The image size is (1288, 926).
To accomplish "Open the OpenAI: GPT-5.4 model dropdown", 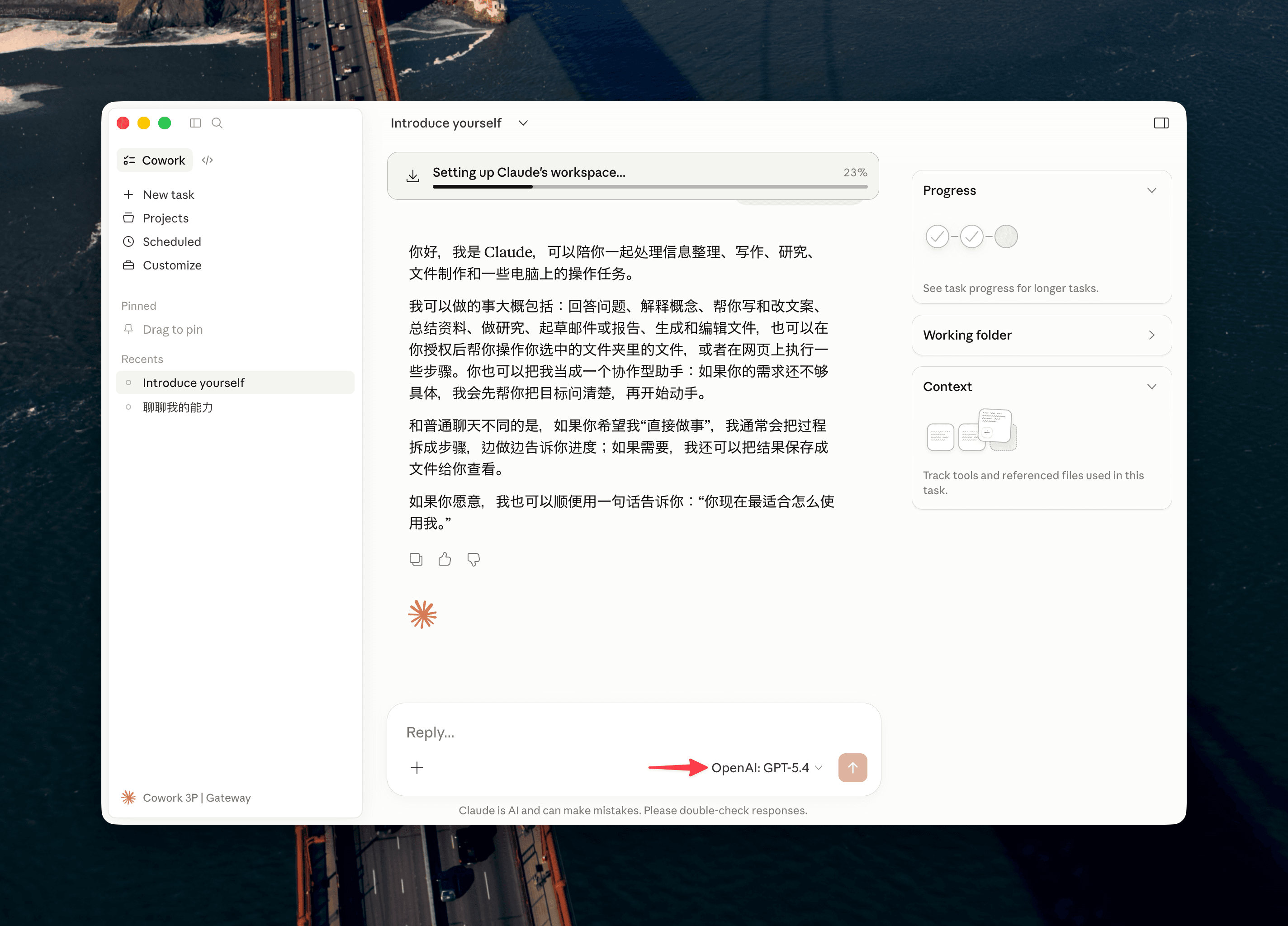I will 766,768.
